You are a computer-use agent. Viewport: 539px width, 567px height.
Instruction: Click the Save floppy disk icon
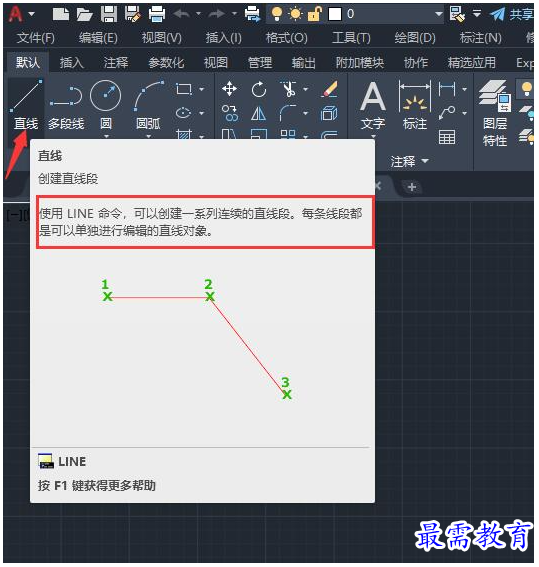(109, 14)
